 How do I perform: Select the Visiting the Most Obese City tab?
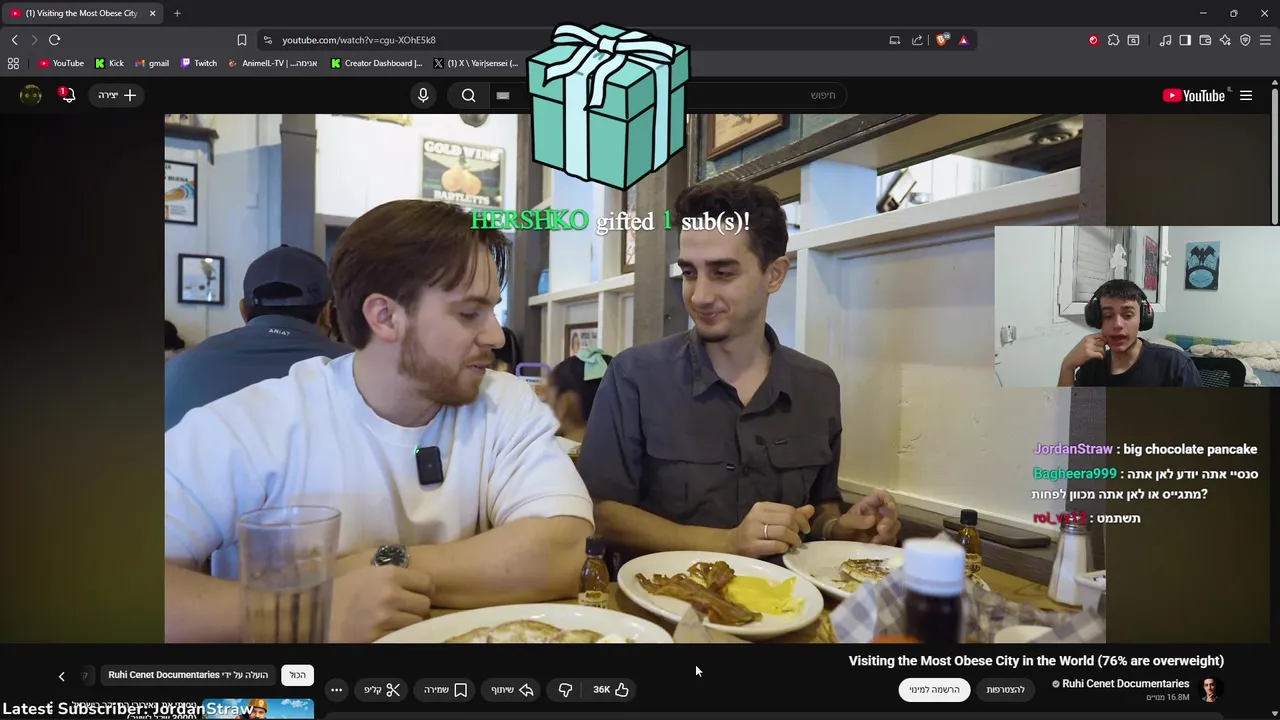click(82, 13)
